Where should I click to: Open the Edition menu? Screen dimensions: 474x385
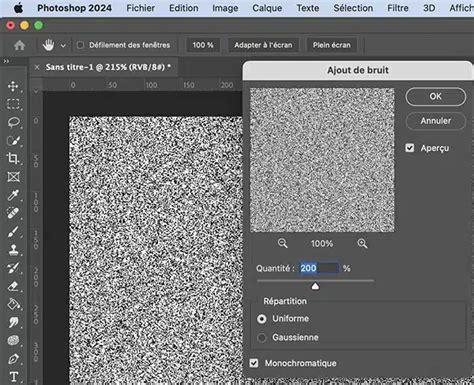(184, 8)
